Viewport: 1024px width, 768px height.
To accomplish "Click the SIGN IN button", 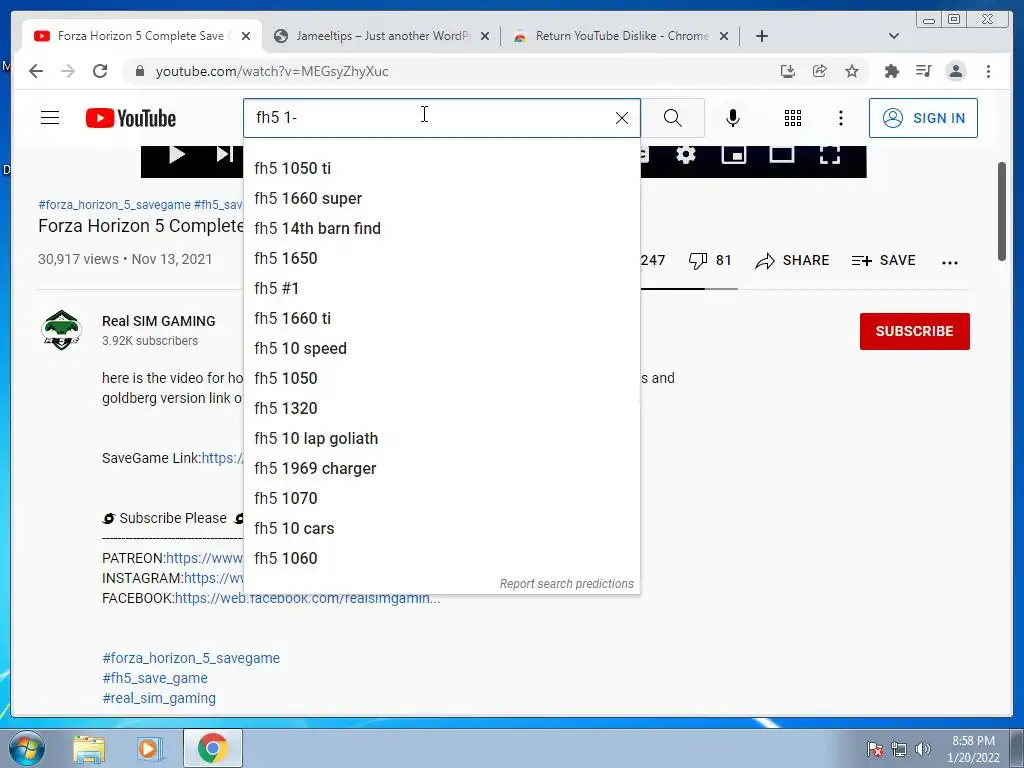I will point(923,118).
